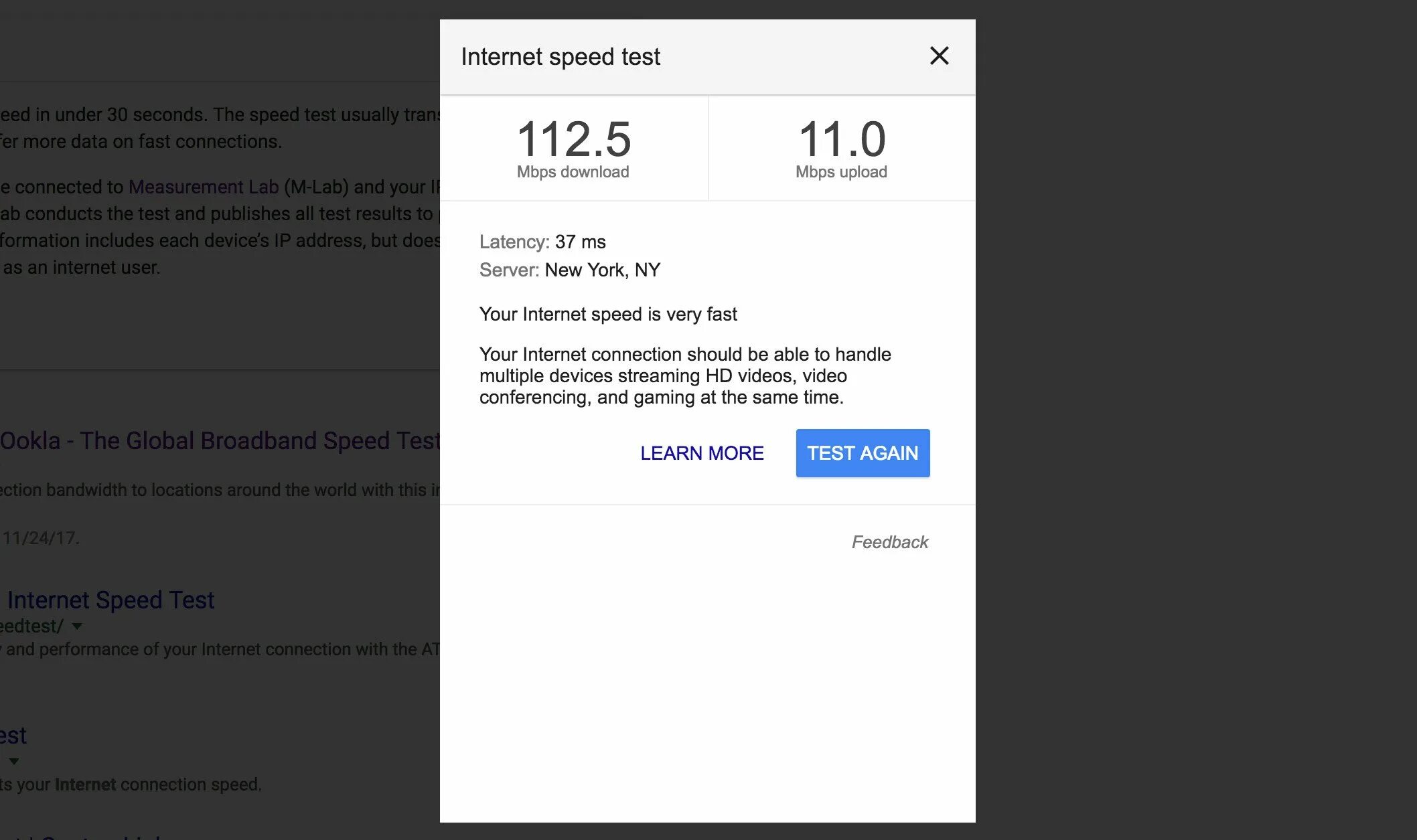Image resolution: width=1417 pixels, height=840 pixels.
Task: Click the 11/24/17 date in the results
Action: coord(40,538)
